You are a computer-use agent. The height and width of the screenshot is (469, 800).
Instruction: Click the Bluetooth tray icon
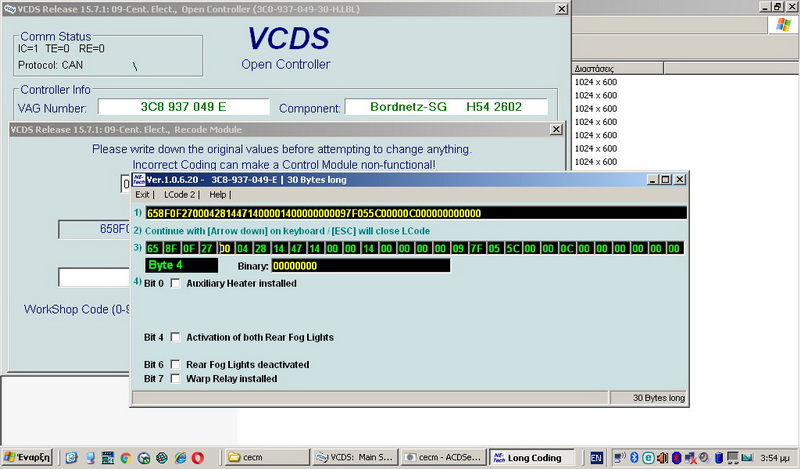[x=634, y=458]
